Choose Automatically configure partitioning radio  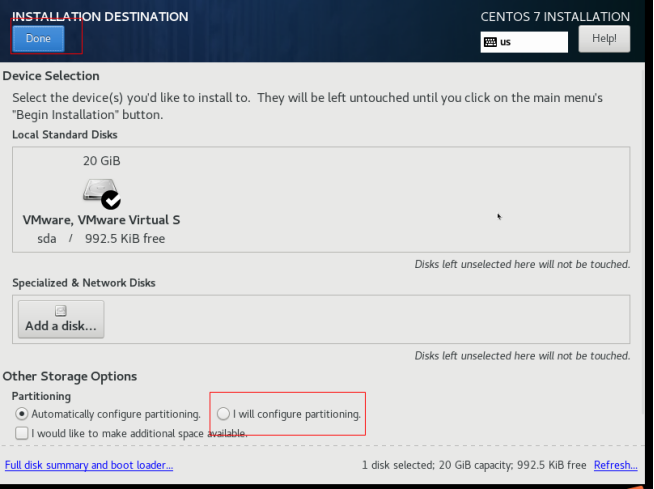click(x=21, y=413)
